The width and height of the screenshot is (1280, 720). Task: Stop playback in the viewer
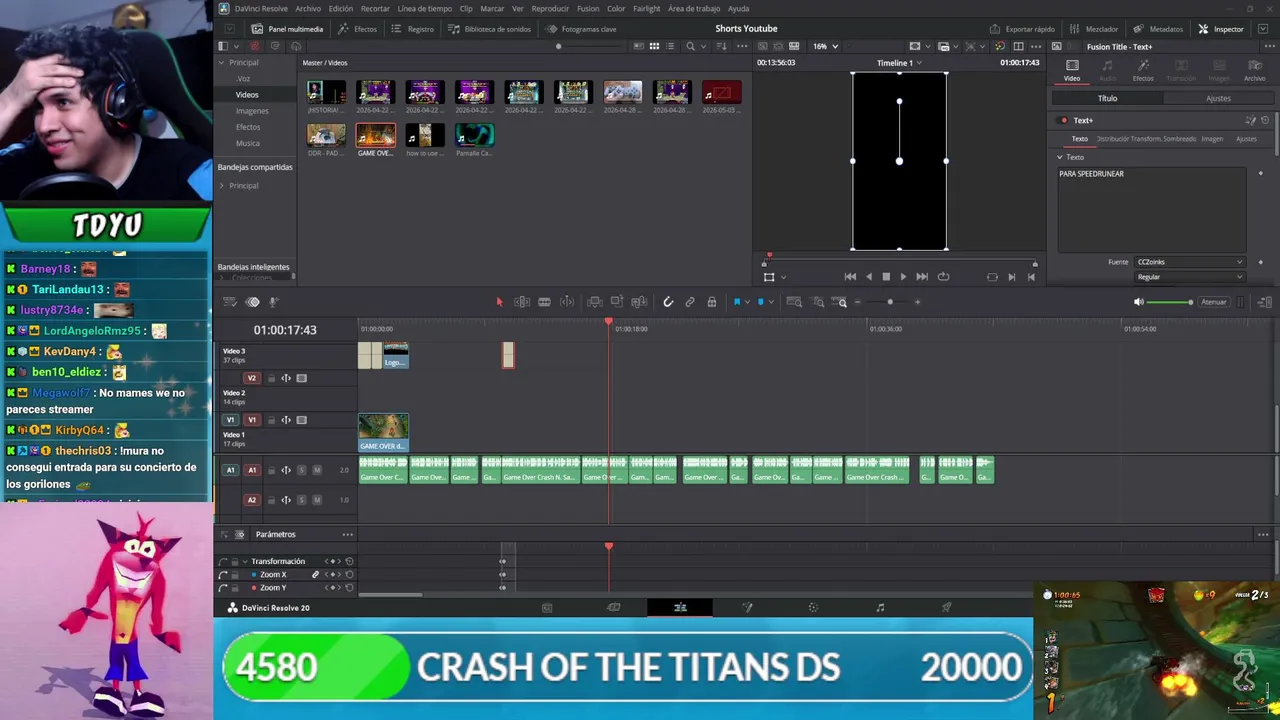tap(886, 277)
